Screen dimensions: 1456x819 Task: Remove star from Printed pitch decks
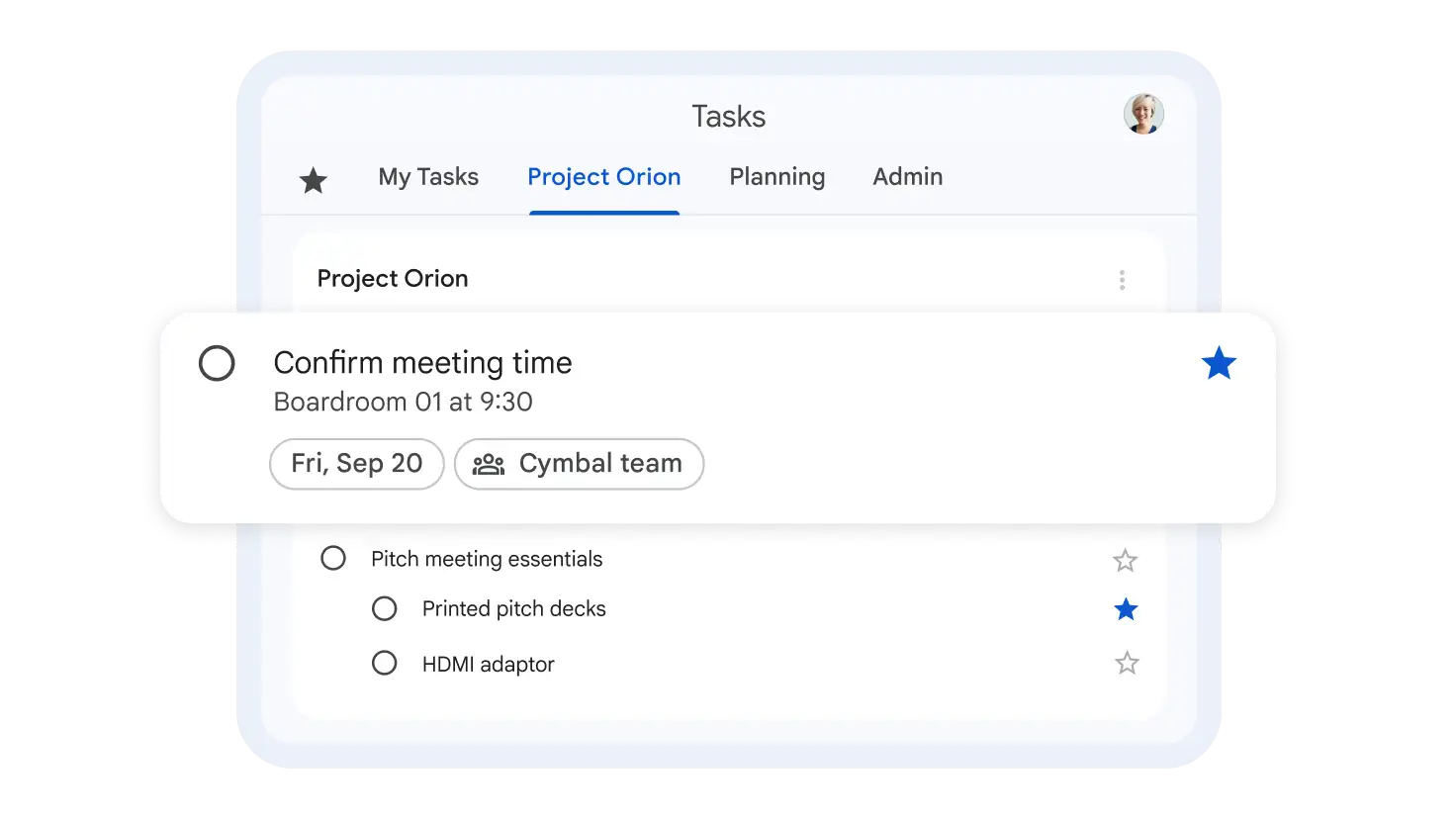click(1126, 609)
